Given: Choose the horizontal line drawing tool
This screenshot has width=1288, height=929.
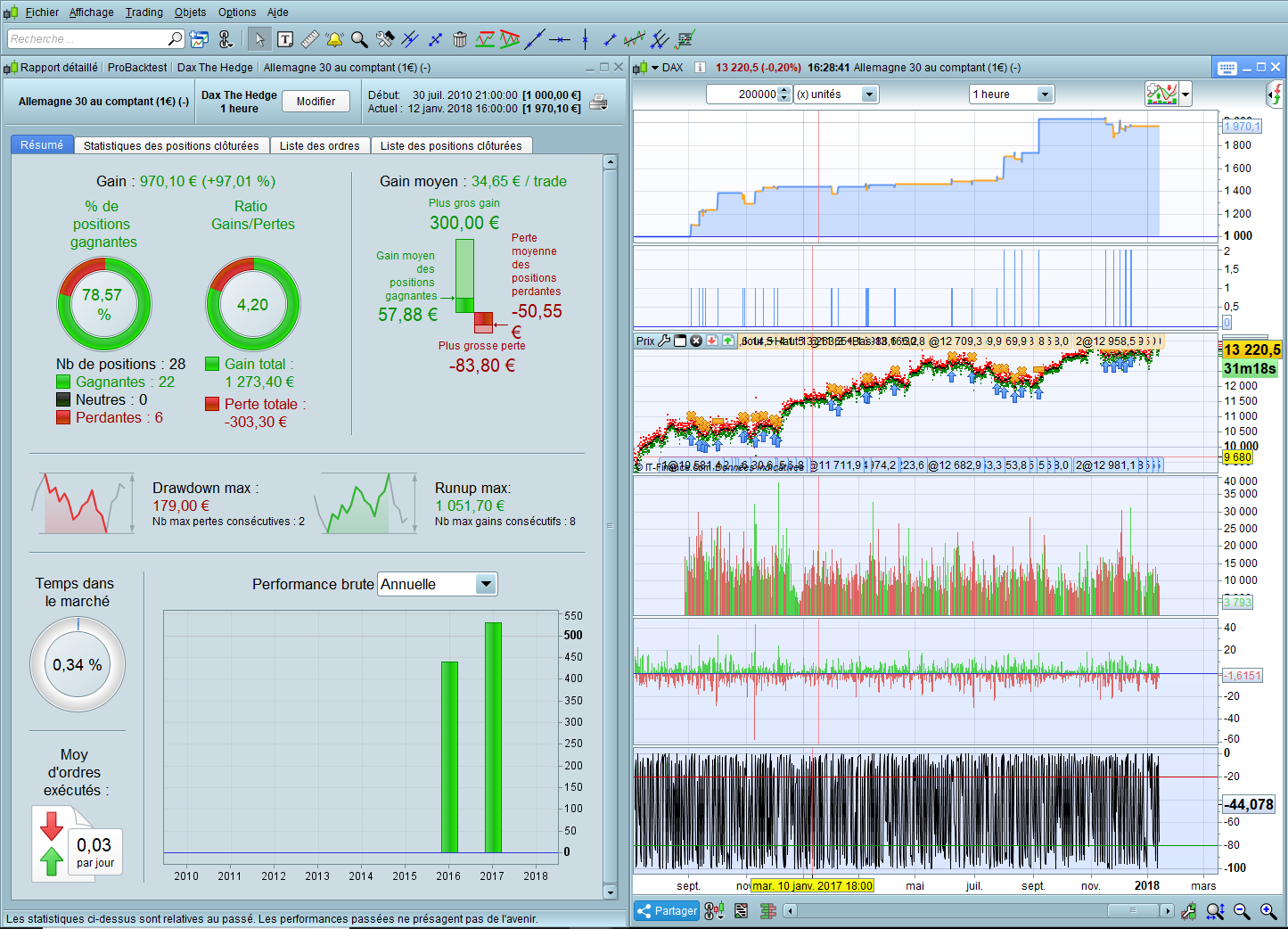Looking at the screenshot, I should (560, 39).
